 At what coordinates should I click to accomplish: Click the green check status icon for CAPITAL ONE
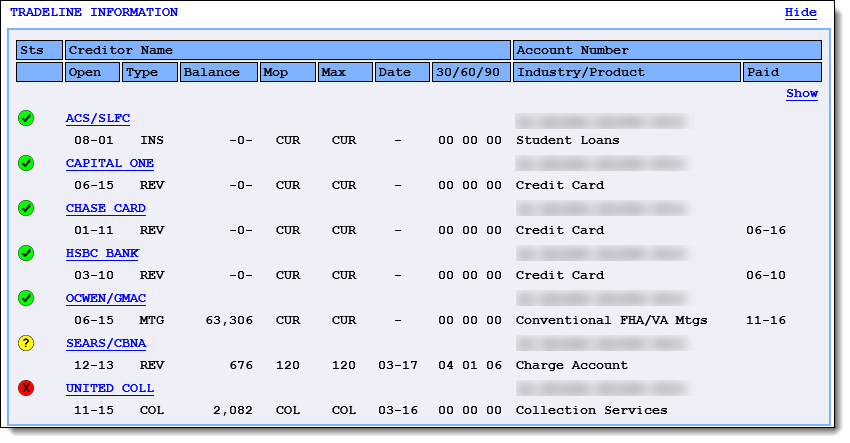coord(26,163)
